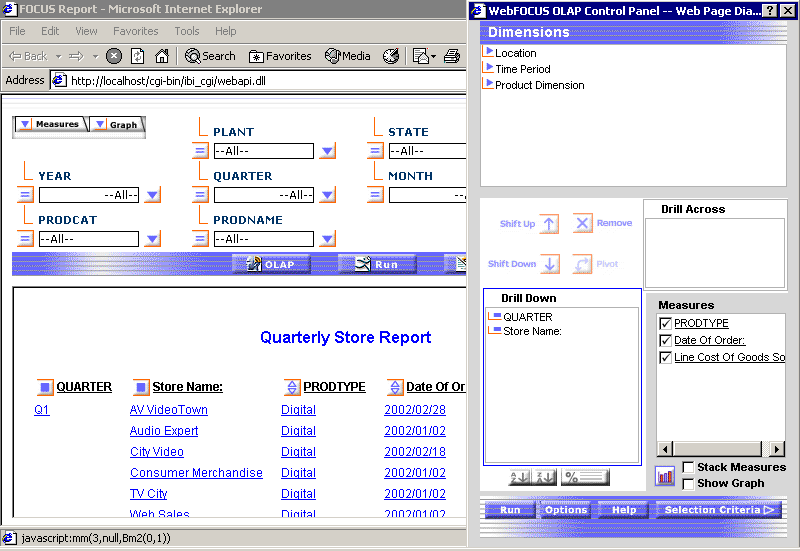The height and width of the screenshot is (551, 800).
Task: Click the Options button
Action: tap(565, 510)
